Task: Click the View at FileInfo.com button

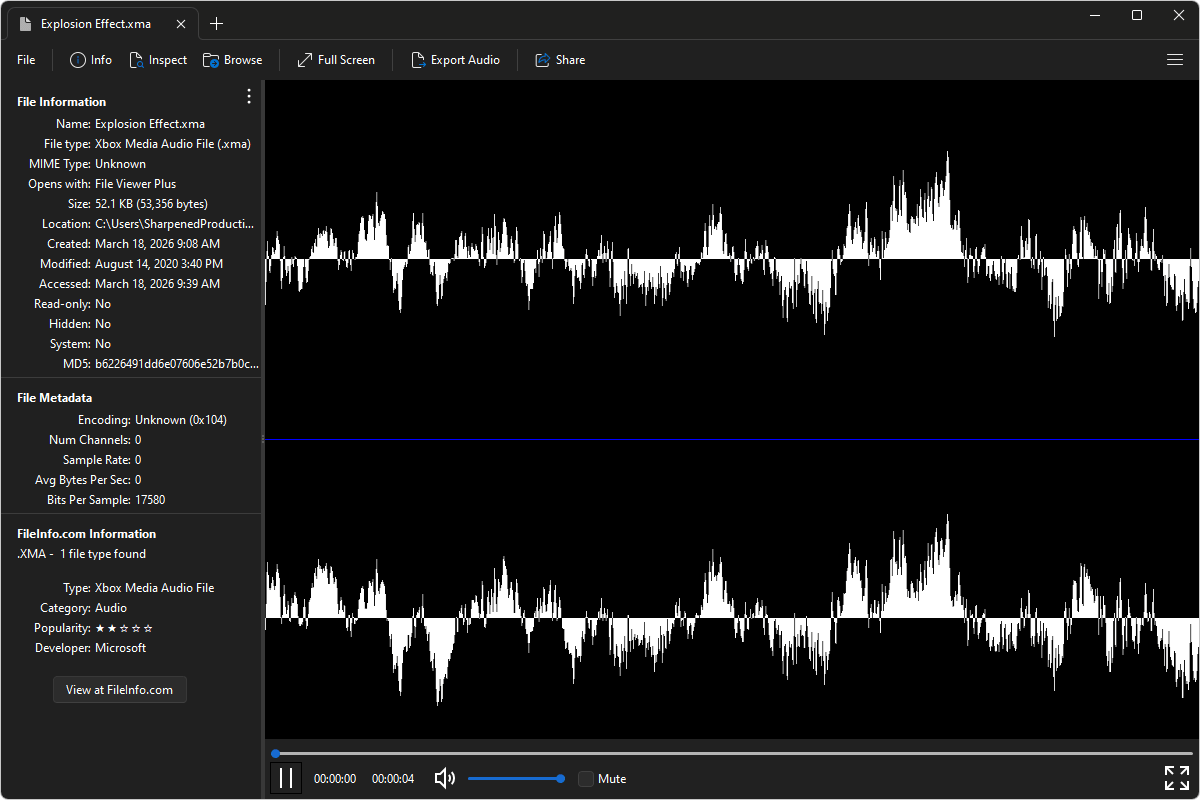Action: point(119,689)
